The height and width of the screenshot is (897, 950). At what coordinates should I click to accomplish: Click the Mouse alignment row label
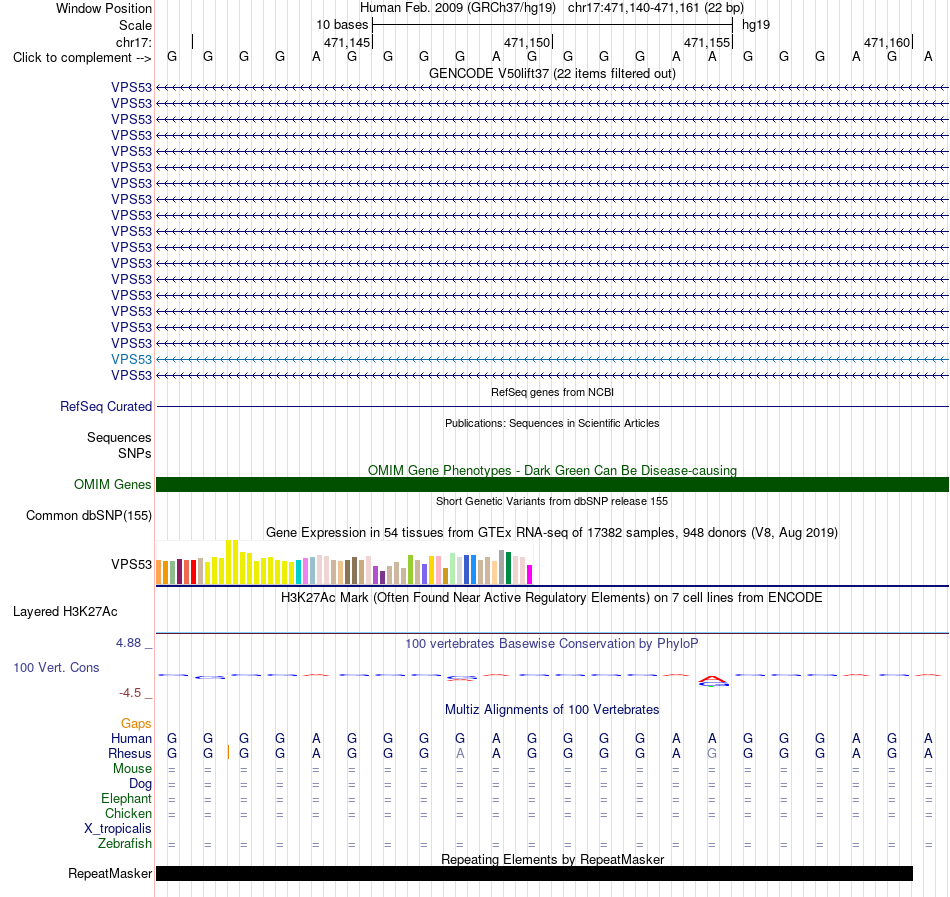click(132, 768)
